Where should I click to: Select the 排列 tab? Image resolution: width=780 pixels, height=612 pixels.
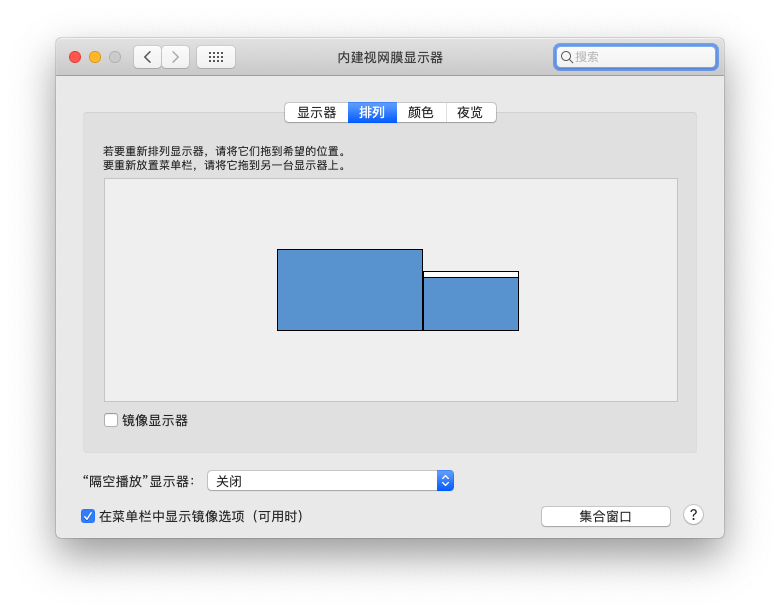point(372,113)
